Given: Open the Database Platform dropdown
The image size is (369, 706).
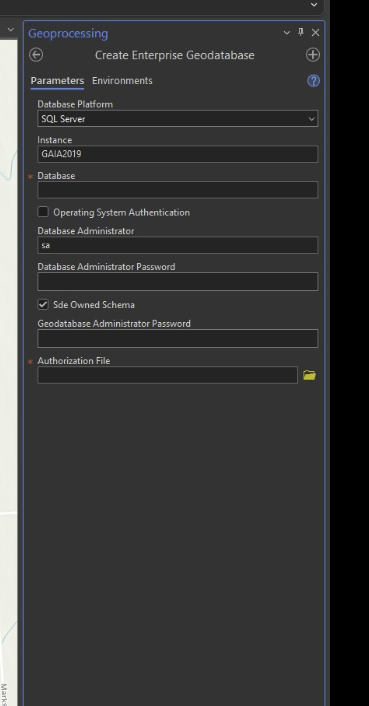Looking at the screenshot, I should [x=178, y=119].
